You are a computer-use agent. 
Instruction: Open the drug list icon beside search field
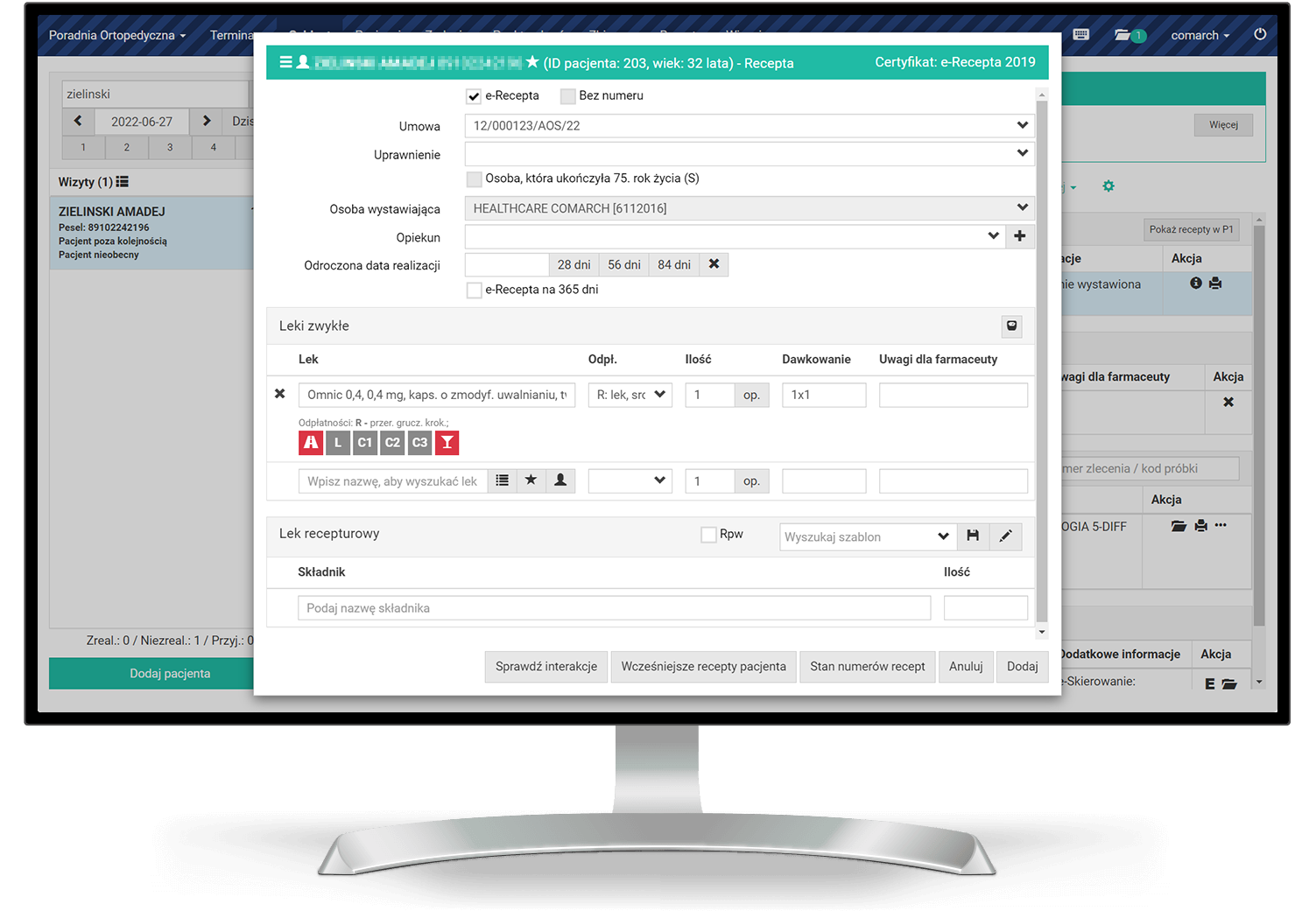coord(502,480)
